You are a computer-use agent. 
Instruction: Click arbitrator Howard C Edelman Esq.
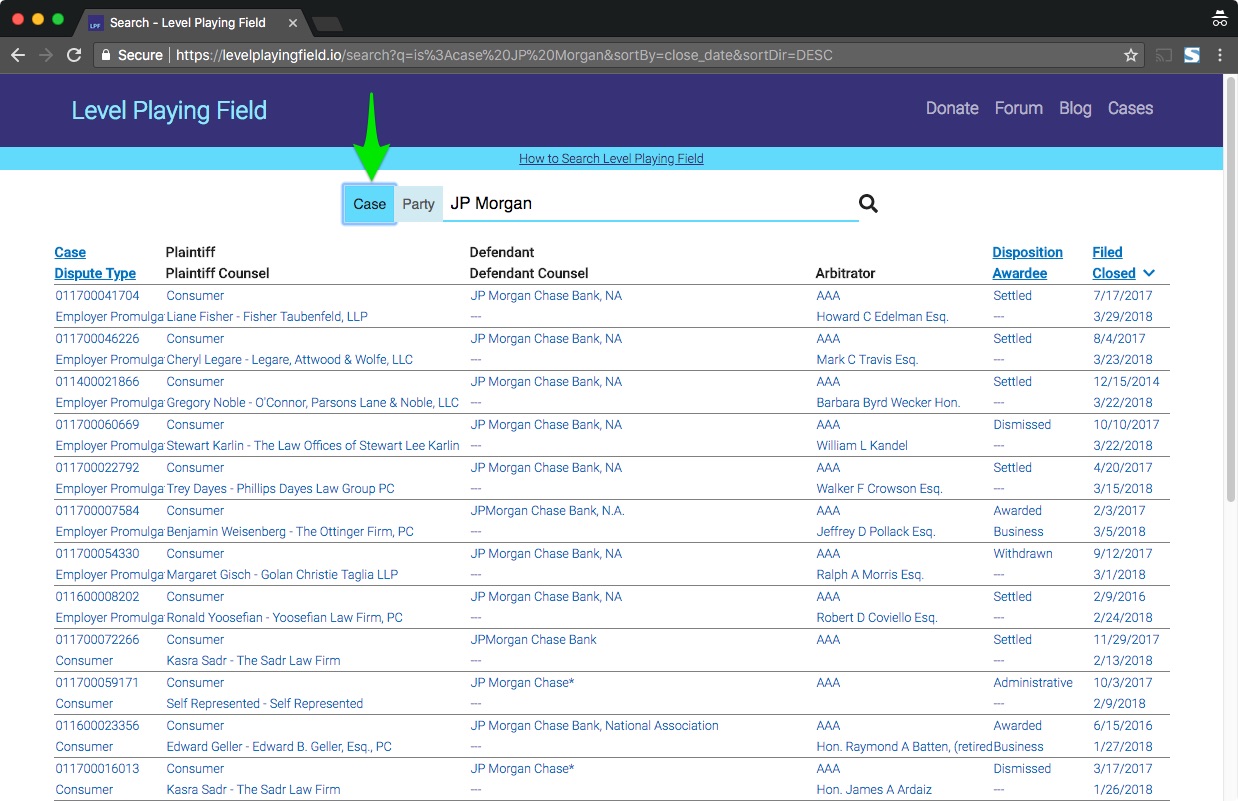[x=882, y=317]
